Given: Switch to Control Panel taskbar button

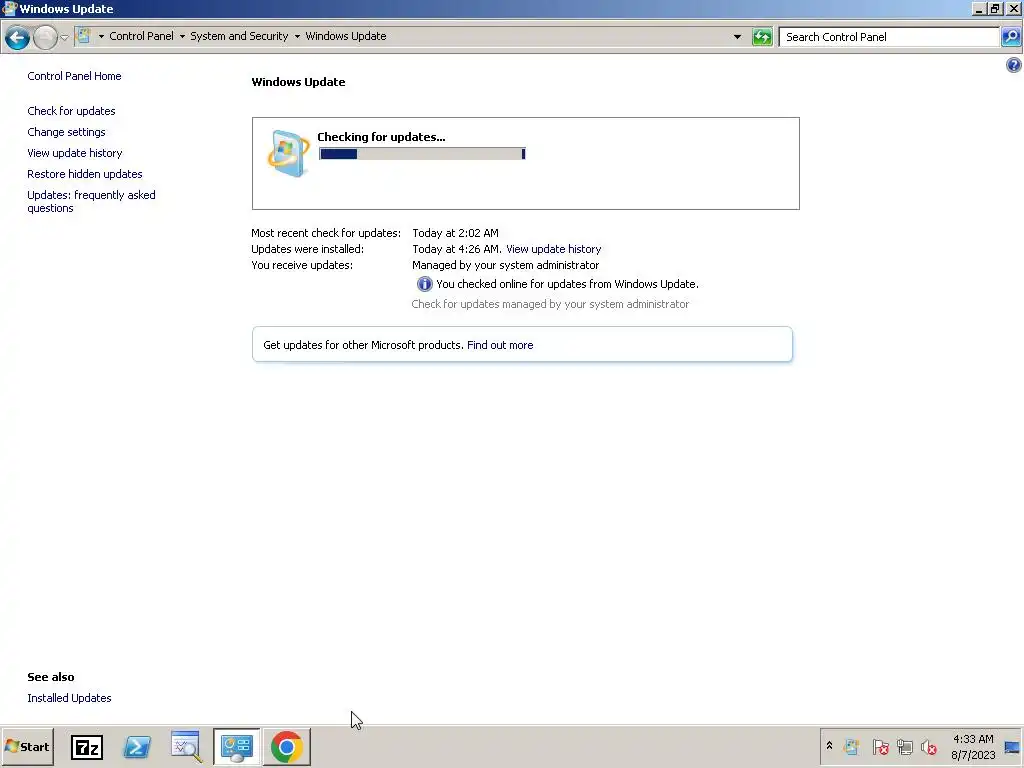Looking at the screenshot, I should pos(236,747).
